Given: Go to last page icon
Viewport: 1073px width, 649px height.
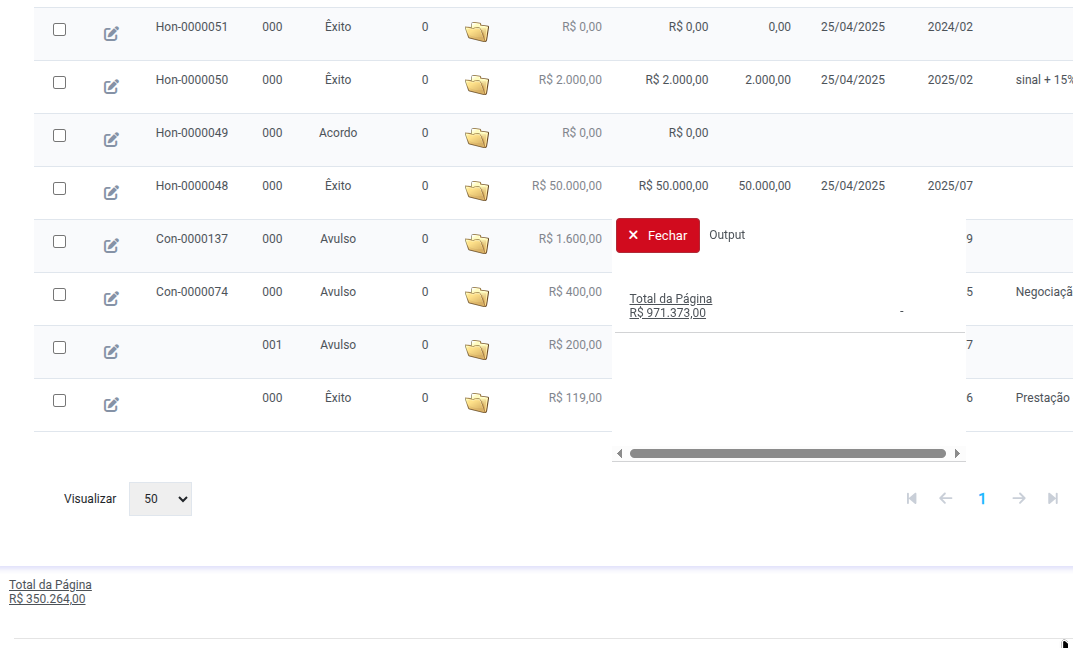Looking at the screenshot, I should 1053,498.
